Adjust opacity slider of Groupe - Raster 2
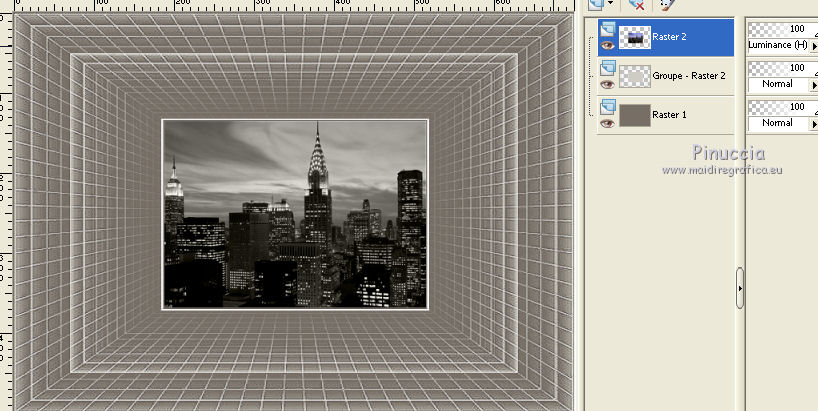This screenshot has height=411, width=818. [x=783, y=68]
